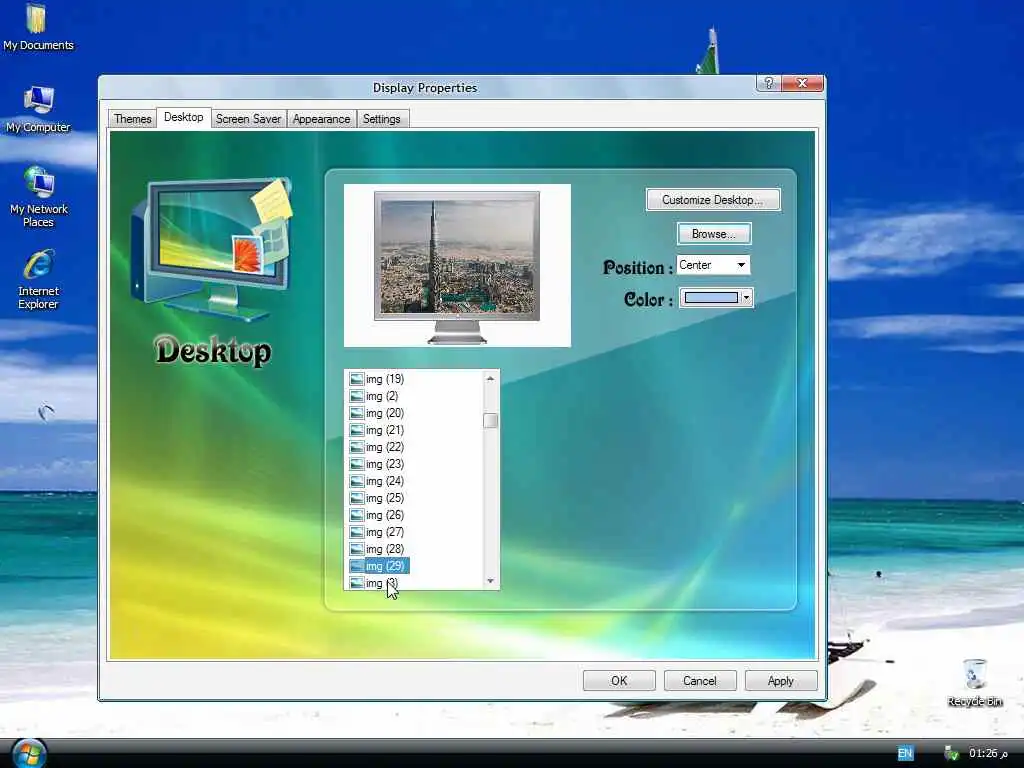Click the image icon beside img (24)

click(357, 481)
